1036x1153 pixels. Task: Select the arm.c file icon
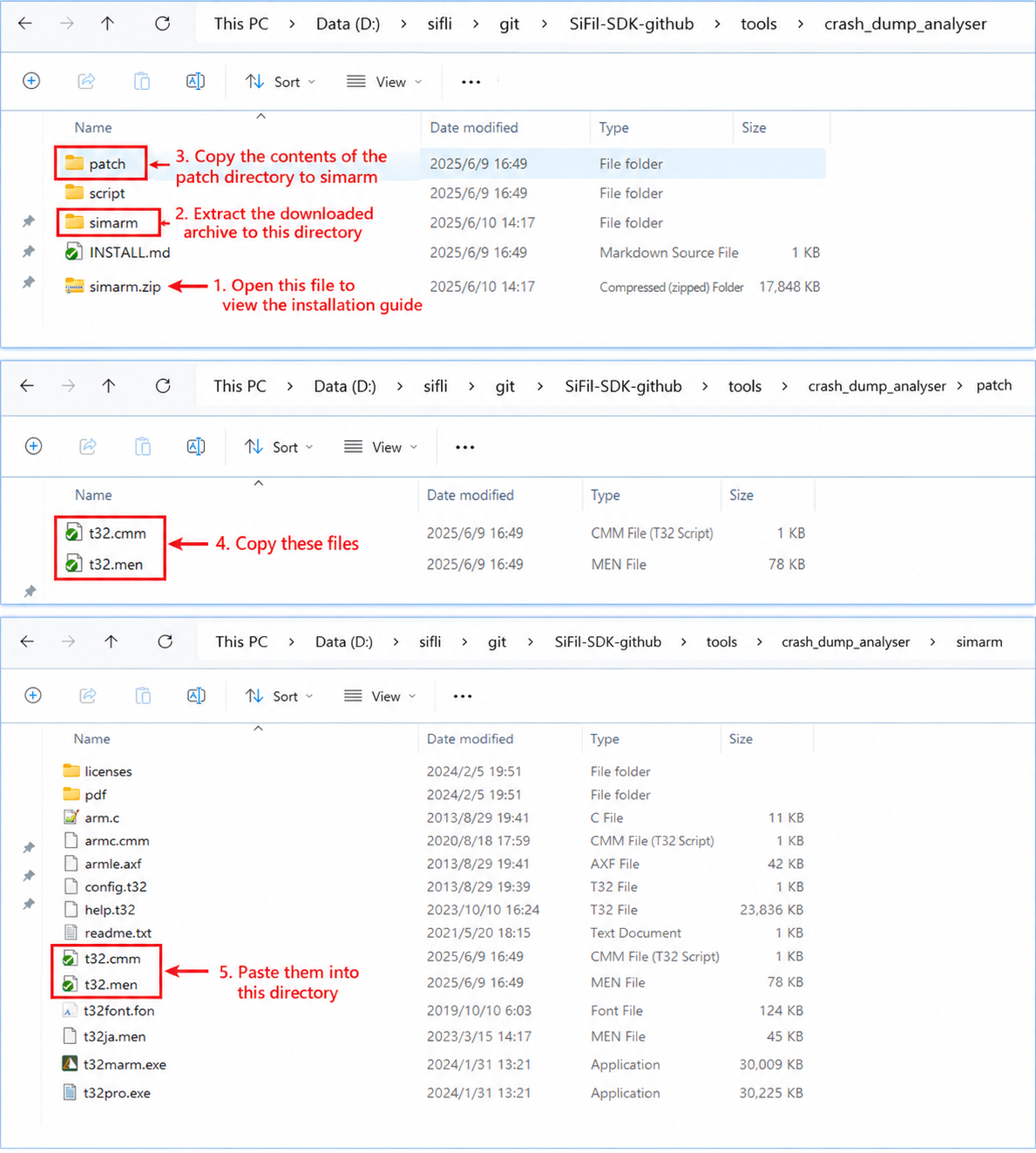[71, 817]
